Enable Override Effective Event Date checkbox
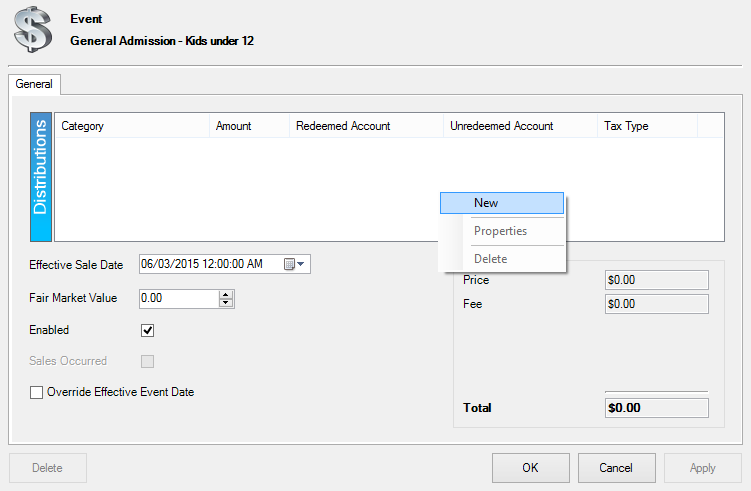Image resolution: width=751 pixels, height=491 pixels. click(36, 392)
